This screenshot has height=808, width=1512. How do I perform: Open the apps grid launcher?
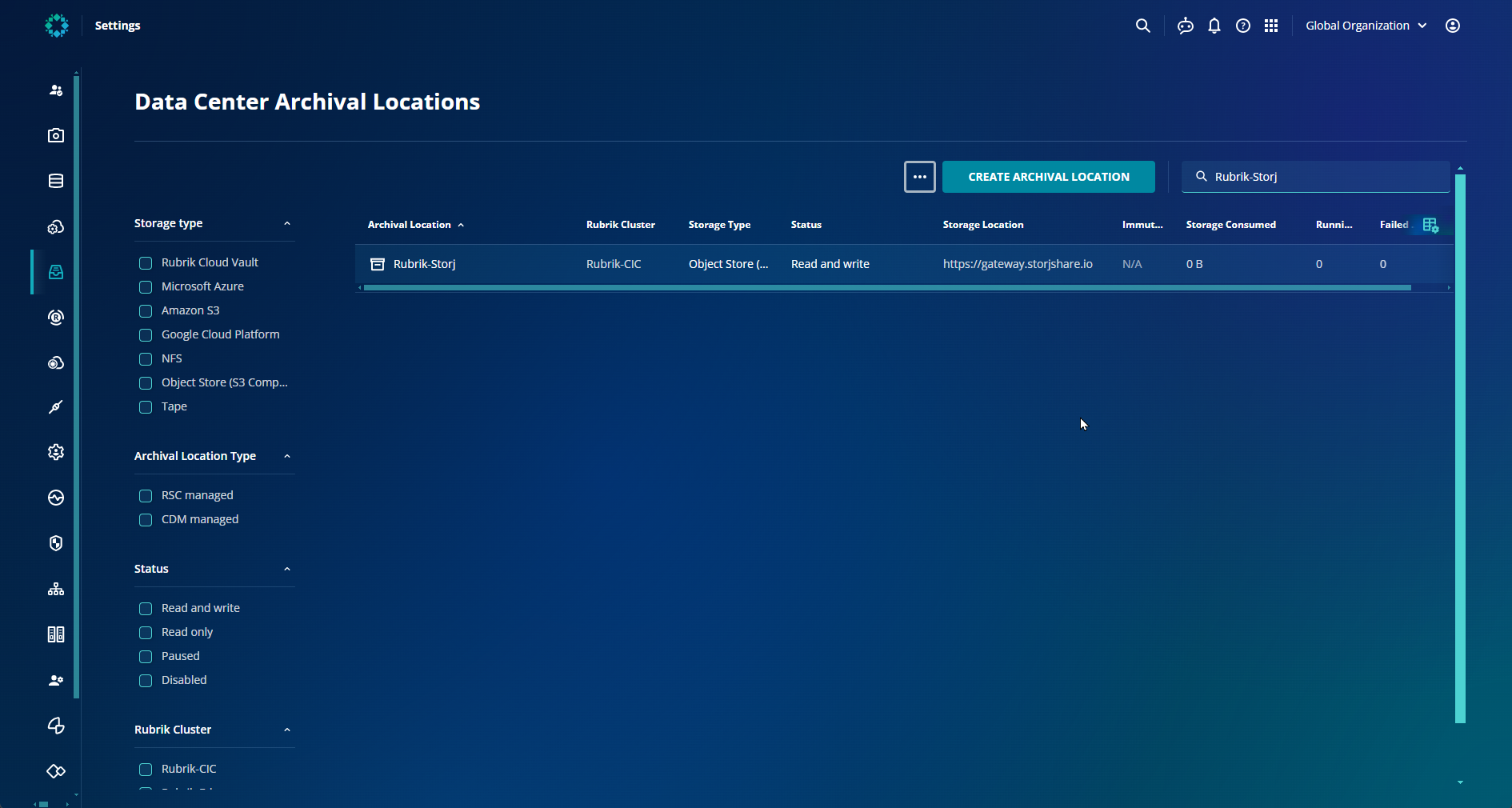(1271, 26)
